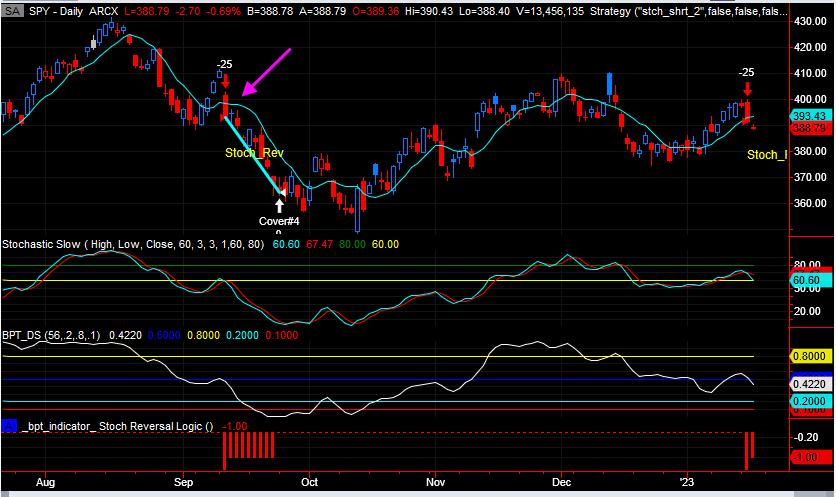Click the yellow Stoch_Rev text label

coord(254,153)
